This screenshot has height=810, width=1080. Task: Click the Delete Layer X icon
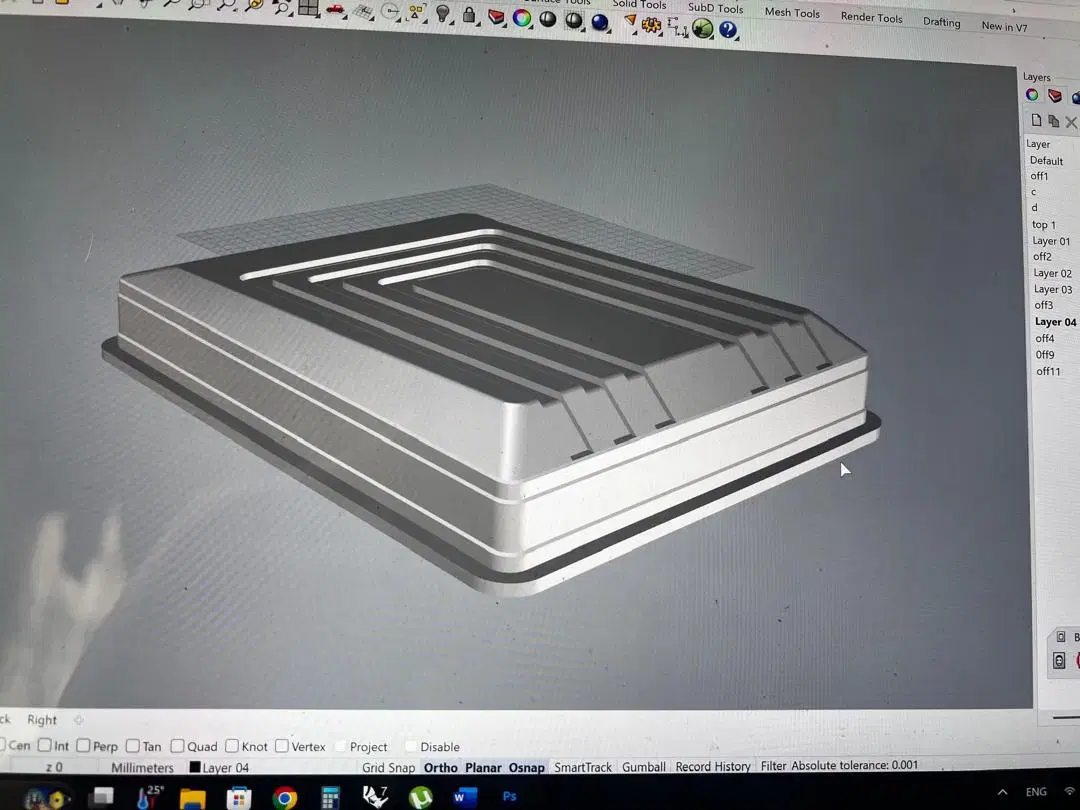point(1070,122)
